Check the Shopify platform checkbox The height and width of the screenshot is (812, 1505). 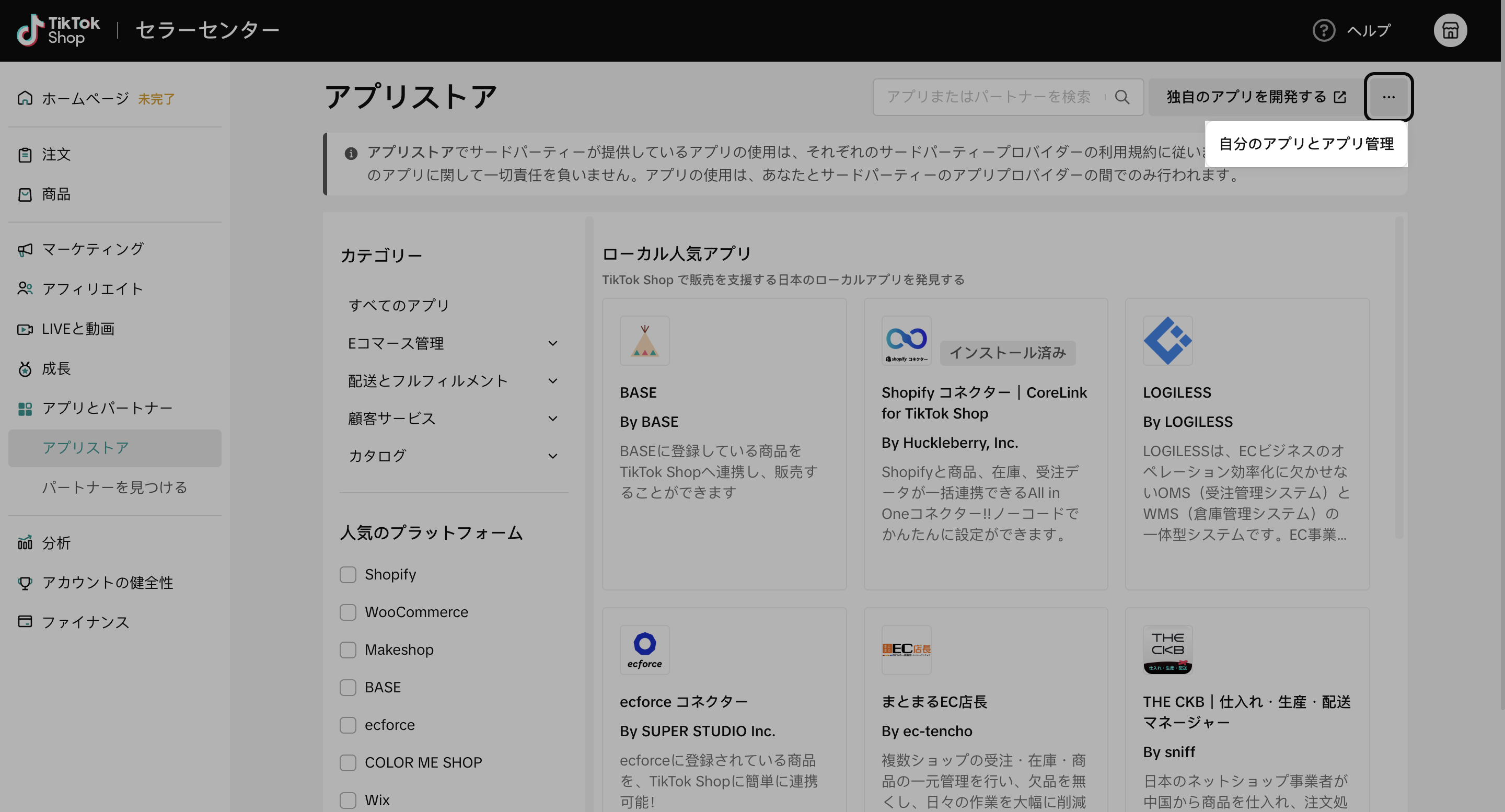point(348,575)
